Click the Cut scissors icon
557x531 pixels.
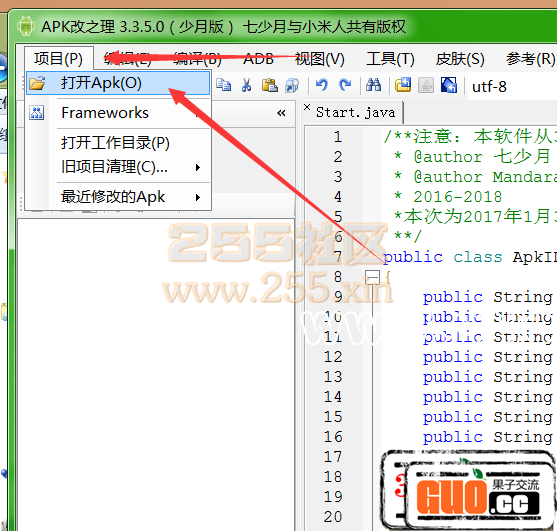246,85
